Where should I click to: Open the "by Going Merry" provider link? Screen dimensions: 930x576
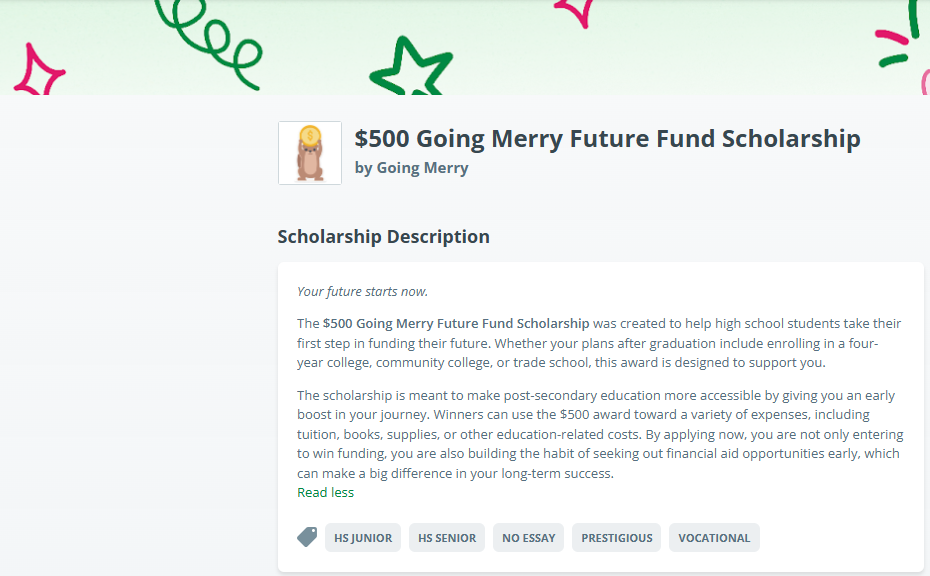(411, 168)
